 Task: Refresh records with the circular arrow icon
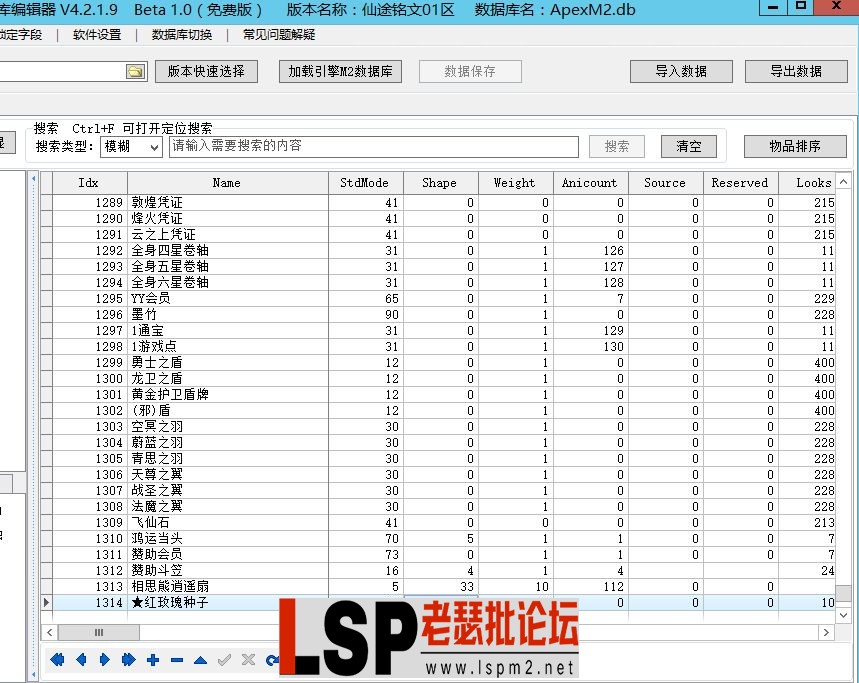tap(270, 658)
